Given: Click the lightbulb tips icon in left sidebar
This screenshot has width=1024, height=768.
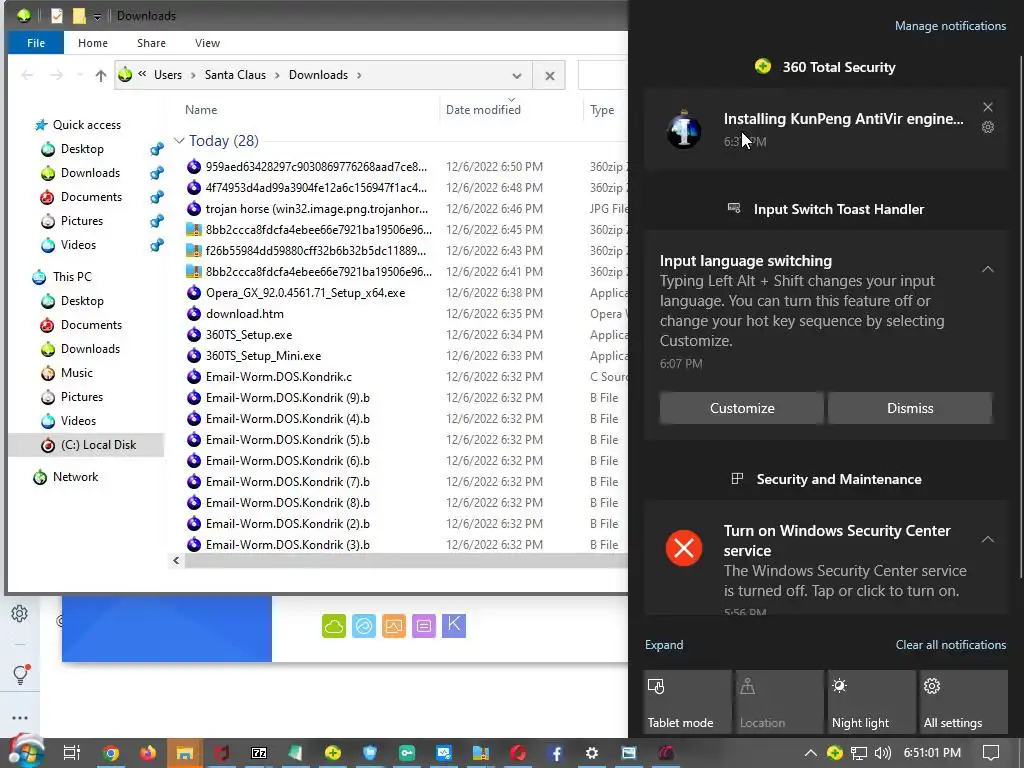Looking at the screenshot, I should coord(20,674).
